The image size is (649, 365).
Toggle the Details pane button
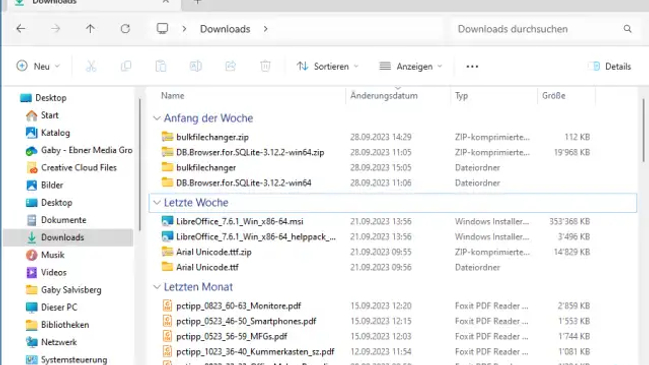[611, 66]
